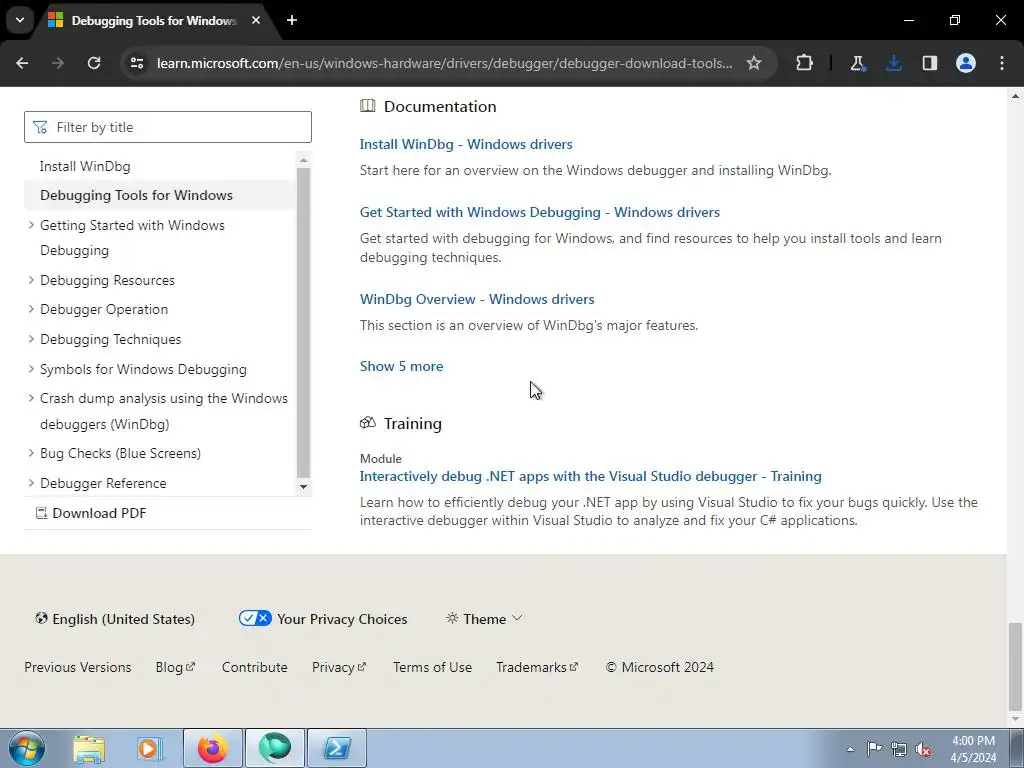The image size is (1024, 768).
Task: Open the muted volume tray icon
Action: (x=923, y=749)
